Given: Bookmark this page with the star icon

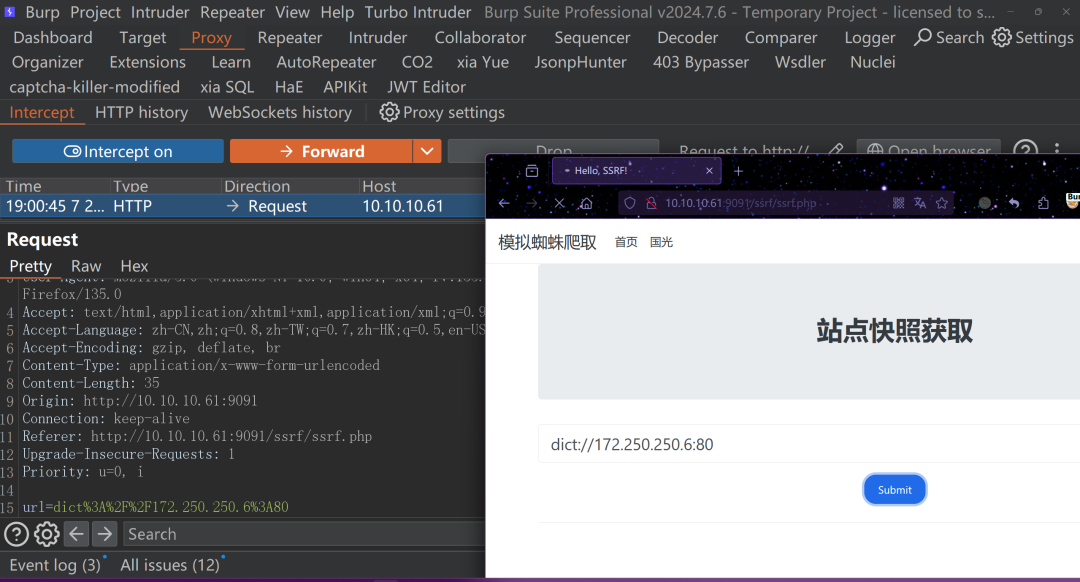Looking at the screenshot, I should tap(942, 203).
